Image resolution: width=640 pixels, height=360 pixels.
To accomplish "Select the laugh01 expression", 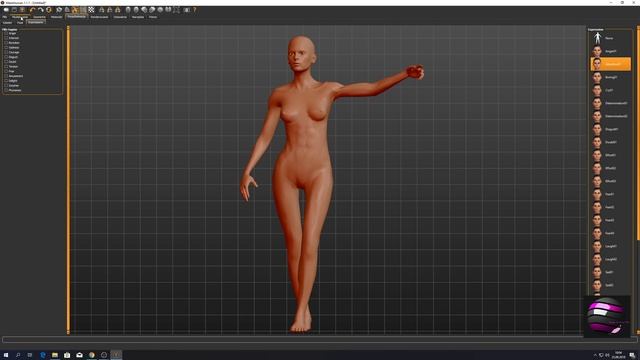I will pyautogui.click(x=610, y=246).
